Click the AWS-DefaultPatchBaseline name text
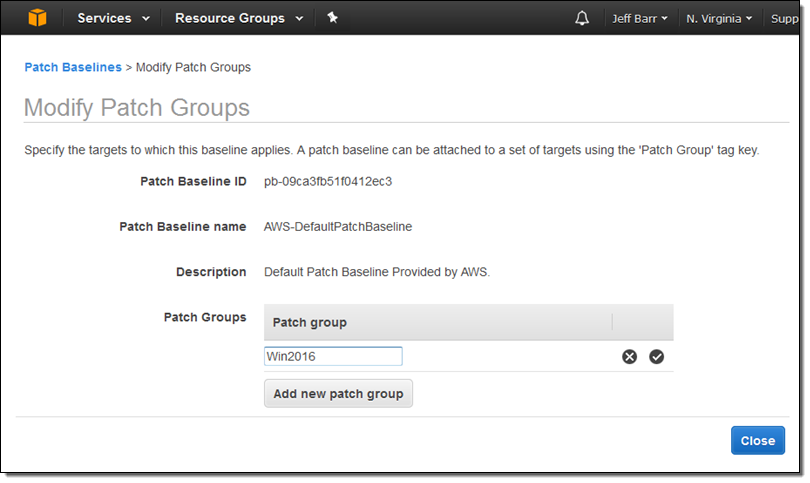 click(x=337, y=227)
